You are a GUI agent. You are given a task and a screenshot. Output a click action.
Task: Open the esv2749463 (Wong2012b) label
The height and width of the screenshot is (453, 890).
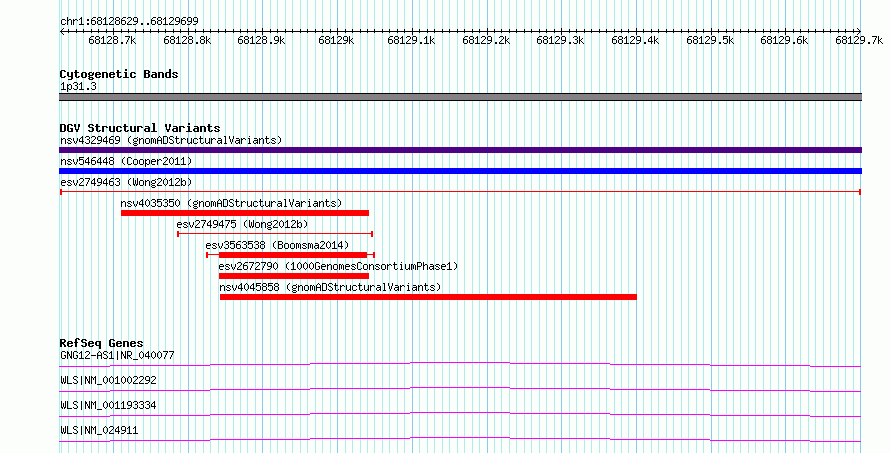(x=126, y=182)
